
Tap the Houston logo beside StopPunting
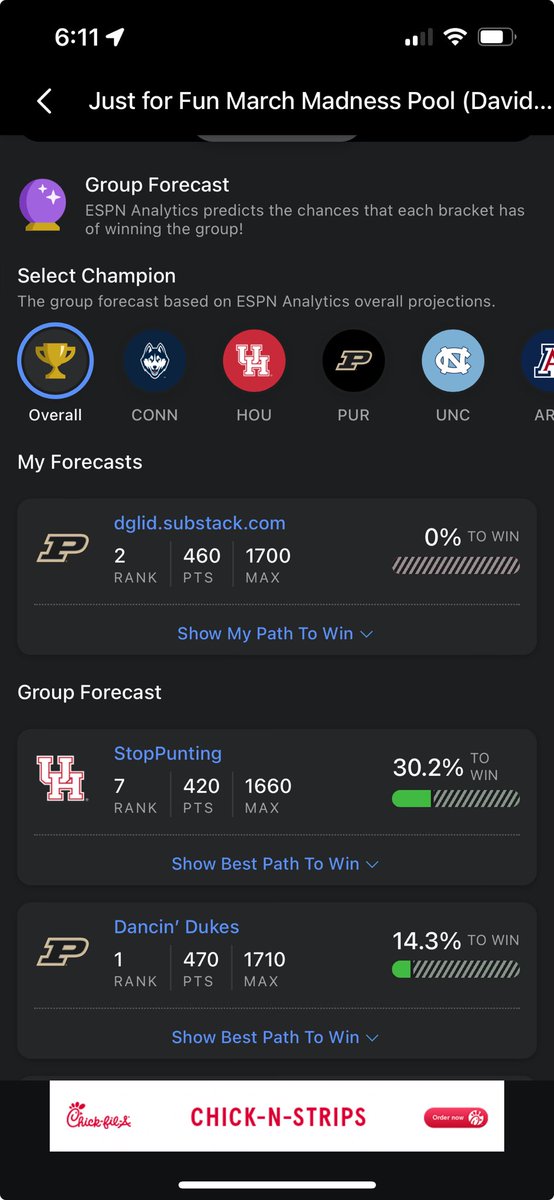click(x=62, y=778)
